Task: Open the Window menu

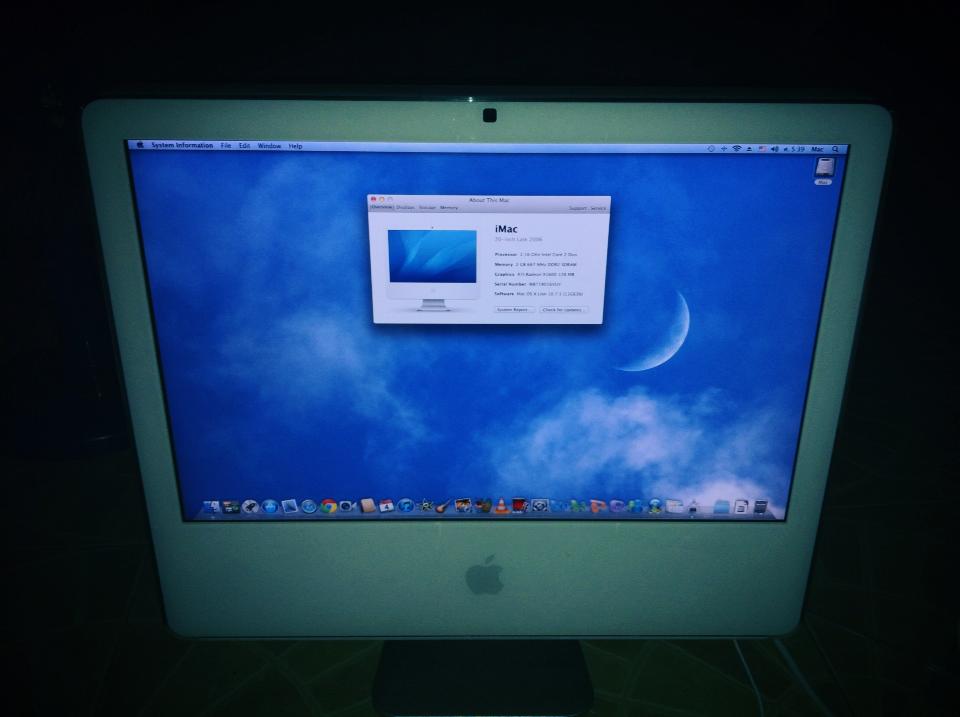Action: point(269,146)
